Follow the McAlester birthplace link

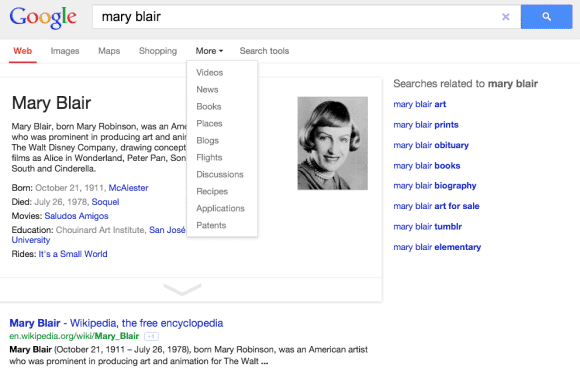pyautogui.click(x=128, y=188)
